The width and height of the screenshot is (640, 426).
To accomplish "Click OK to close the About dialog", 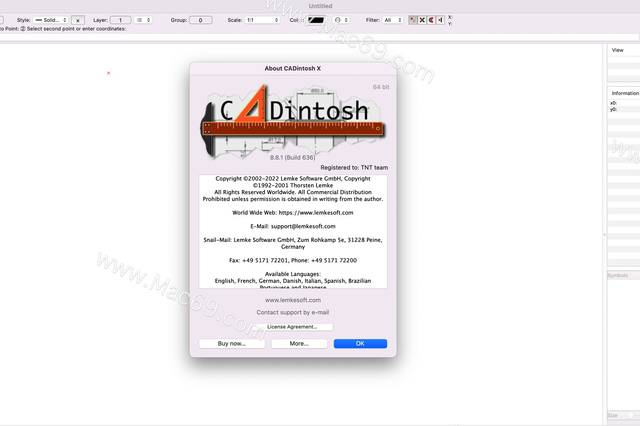I will pyautogui.click(x=360, y=344).
